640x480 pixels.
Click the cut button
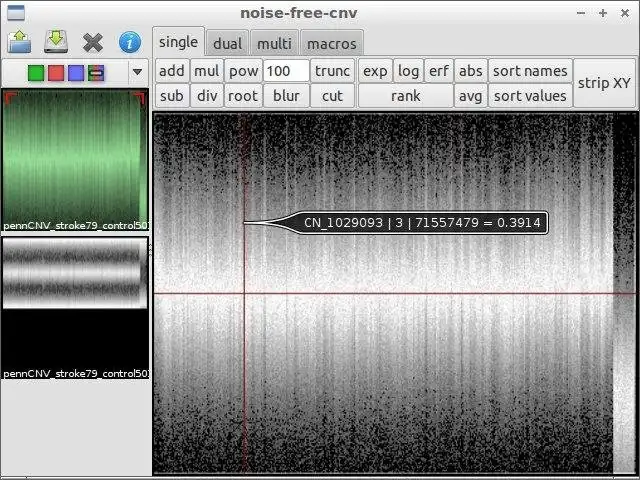332,96
